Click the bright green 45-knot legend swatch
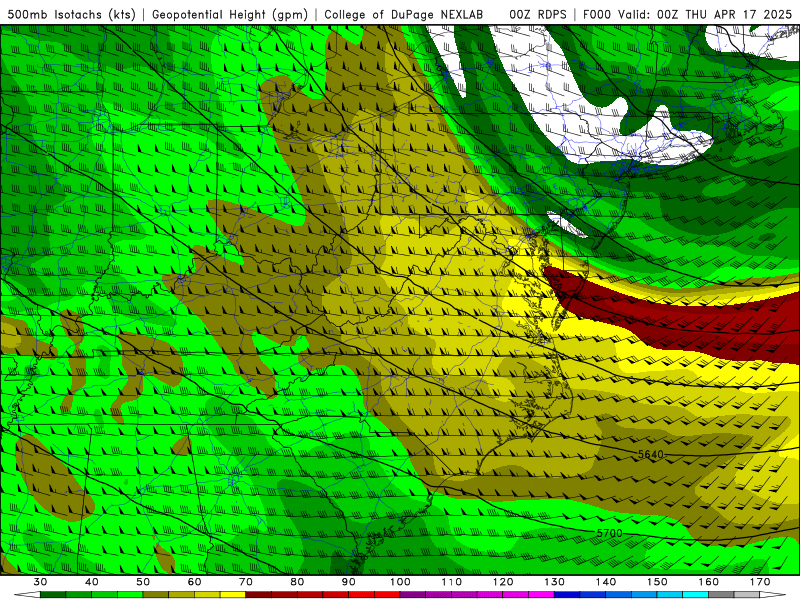 [x=130, y=594]
